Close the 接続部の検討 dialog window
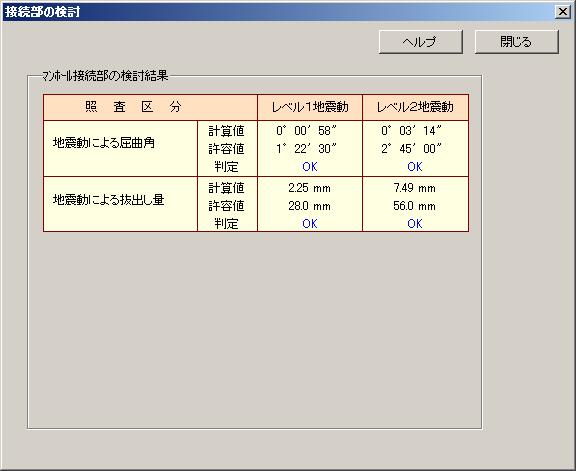Image resolution: width=576 pixels, height=471 pixels. coord(562,12)
